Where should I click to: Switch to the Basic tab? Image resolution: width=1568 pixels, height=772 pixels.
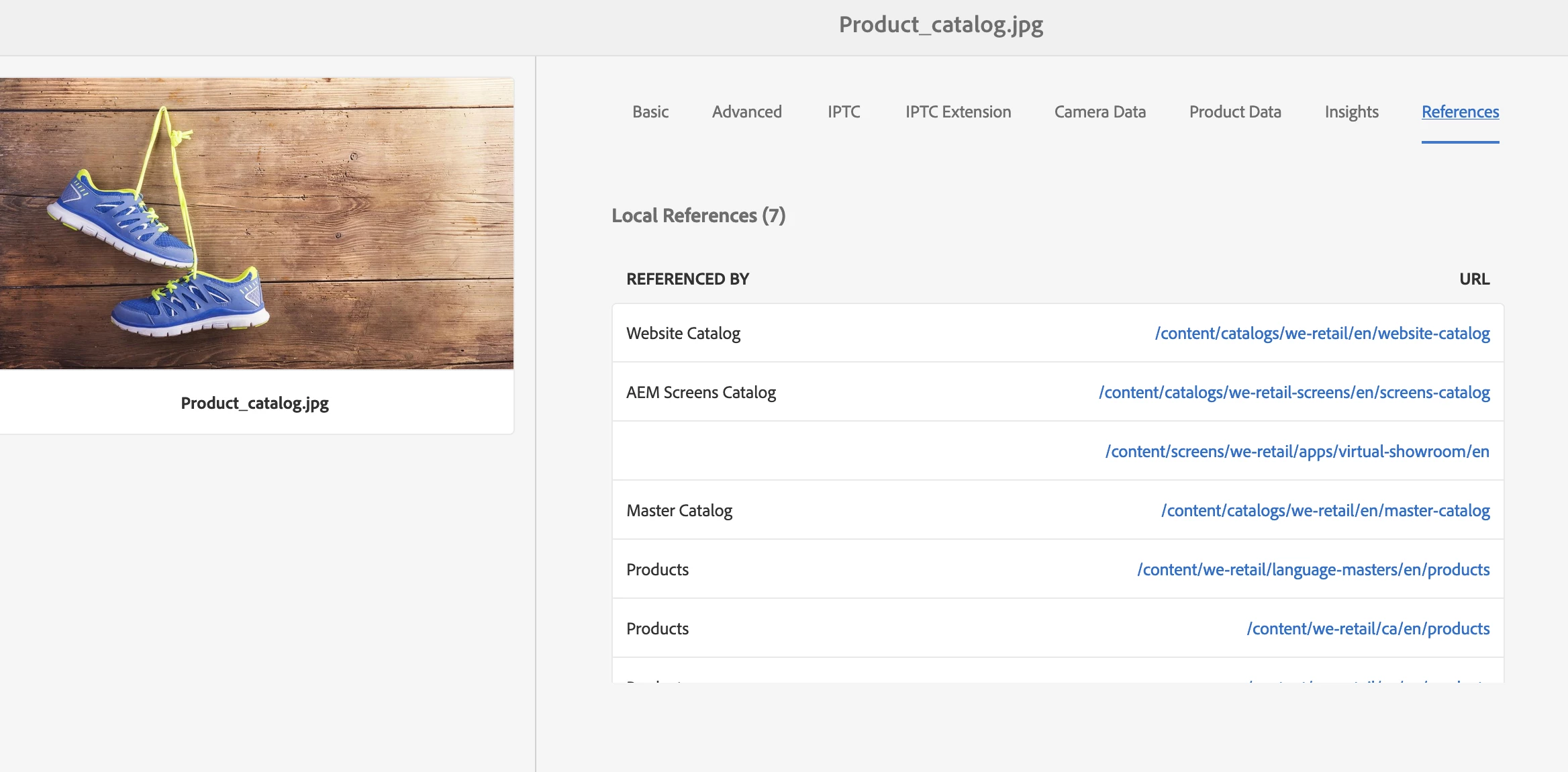pyautogui.click(x=650, y=112)
